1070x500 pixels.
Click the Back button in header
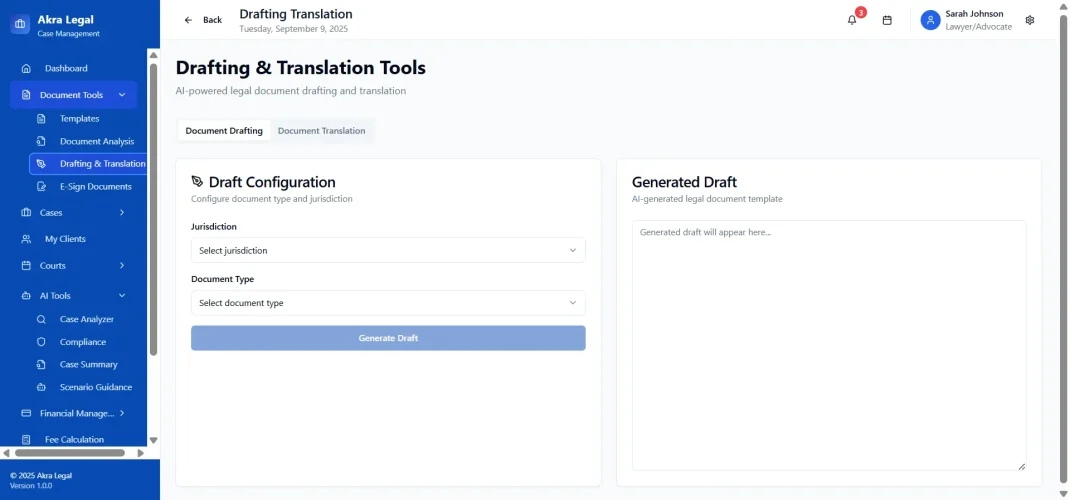click(203, 20)
